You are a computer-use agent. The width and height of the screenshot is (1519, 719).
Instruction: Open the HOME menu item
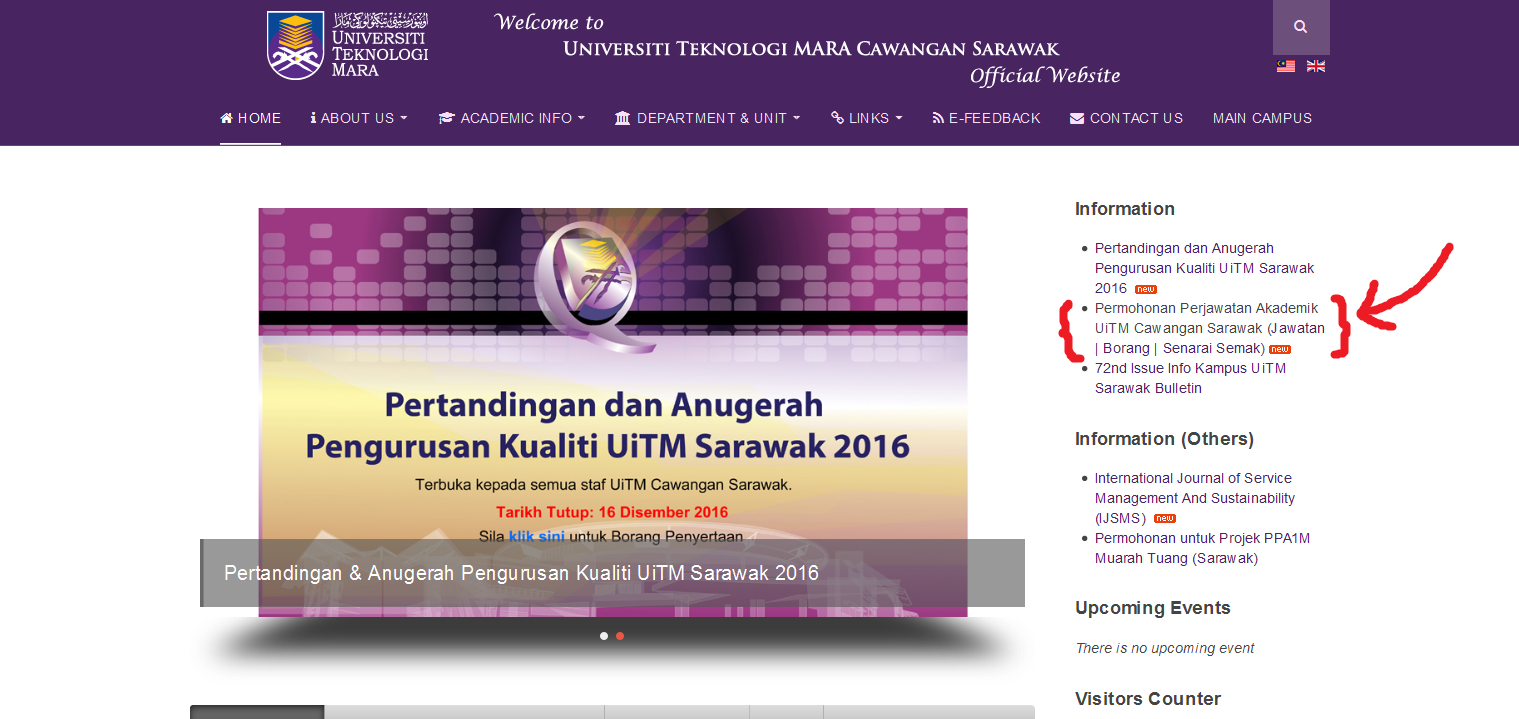tap(250, 118)
